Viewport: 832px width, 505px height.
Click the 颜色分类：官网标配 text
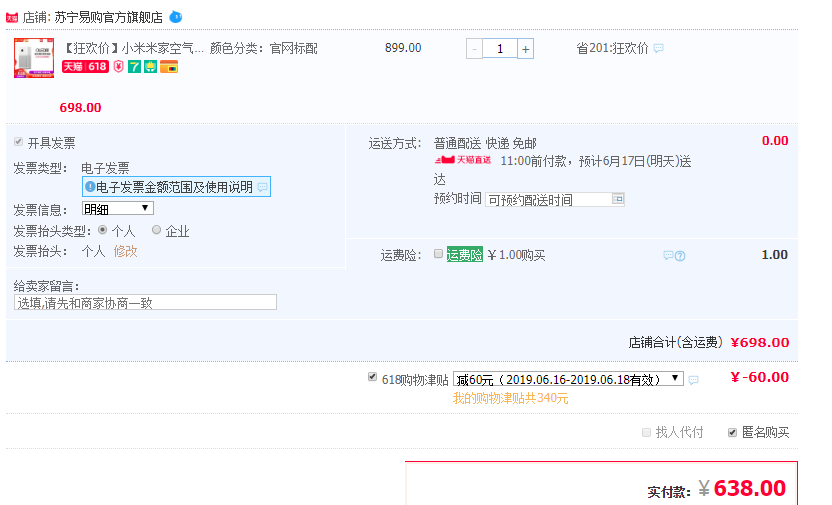264,49
